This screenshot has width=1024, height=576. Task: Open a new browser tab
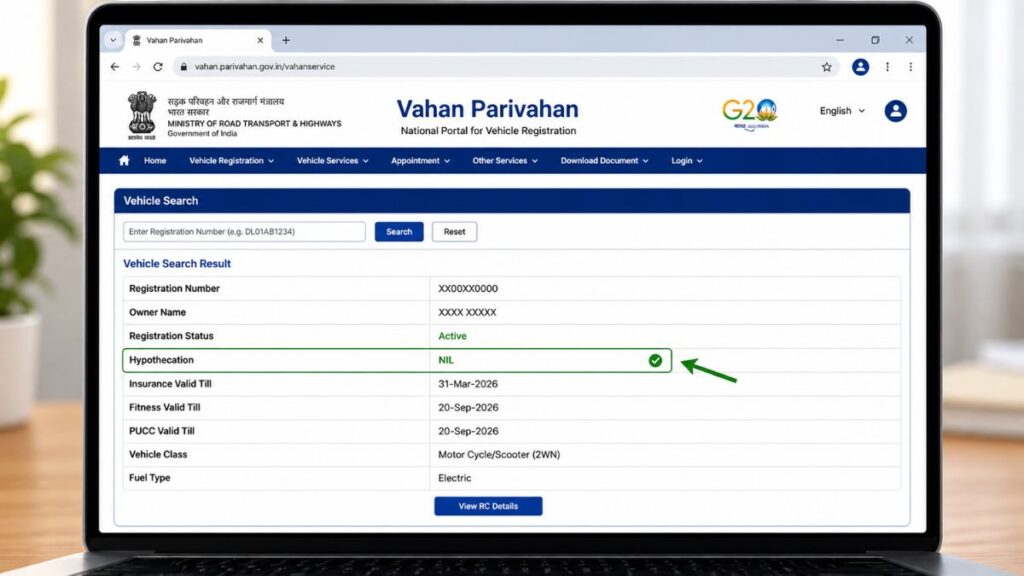tap(286, 40)
